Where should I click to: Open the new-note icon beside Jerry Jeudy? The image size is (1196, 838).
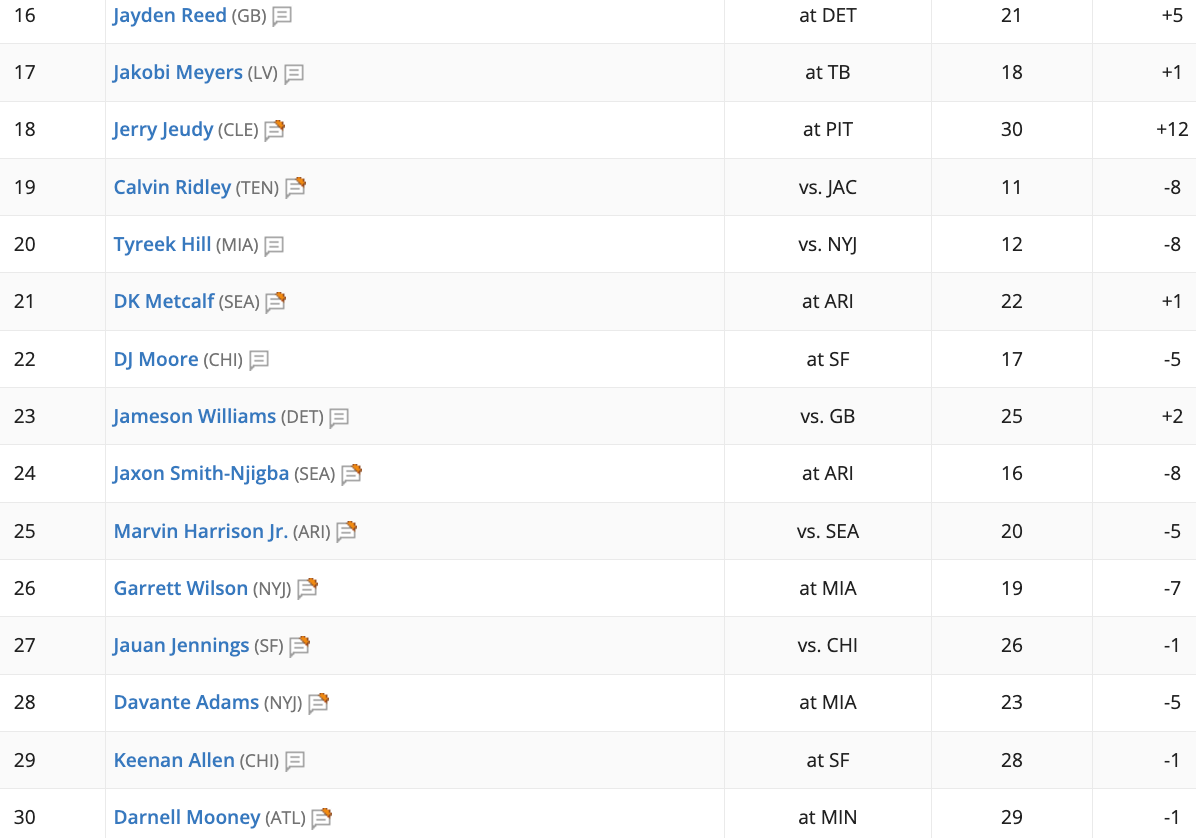pos(275,130)
